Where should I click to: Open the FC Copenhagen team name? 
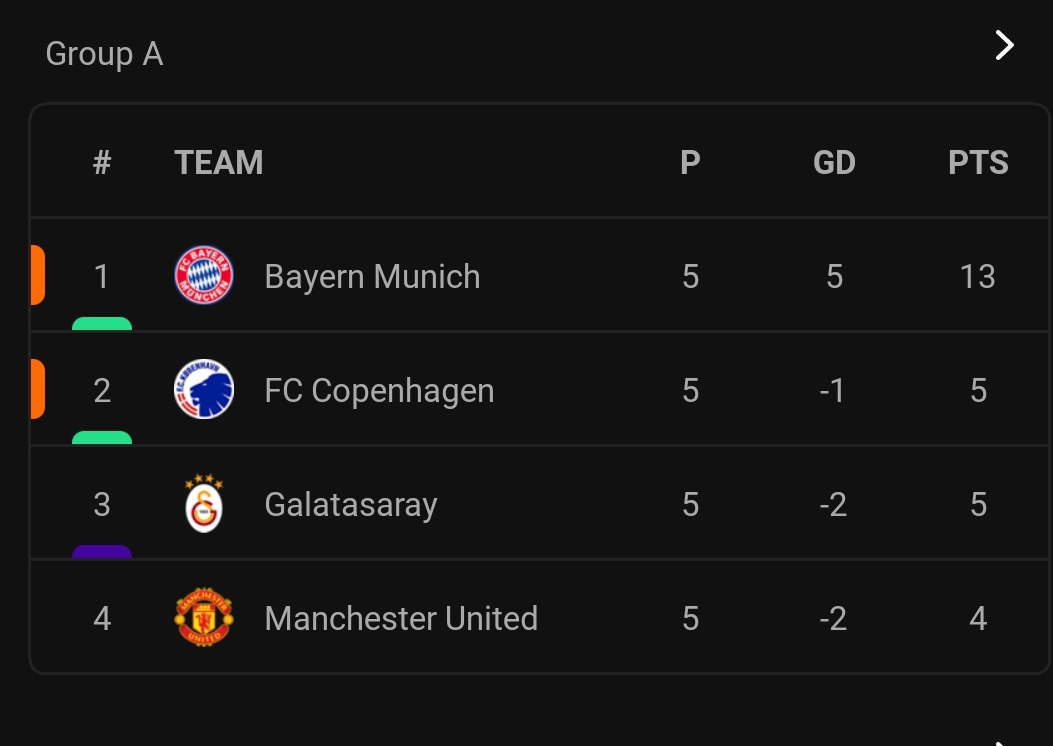(x=379, y=390)
